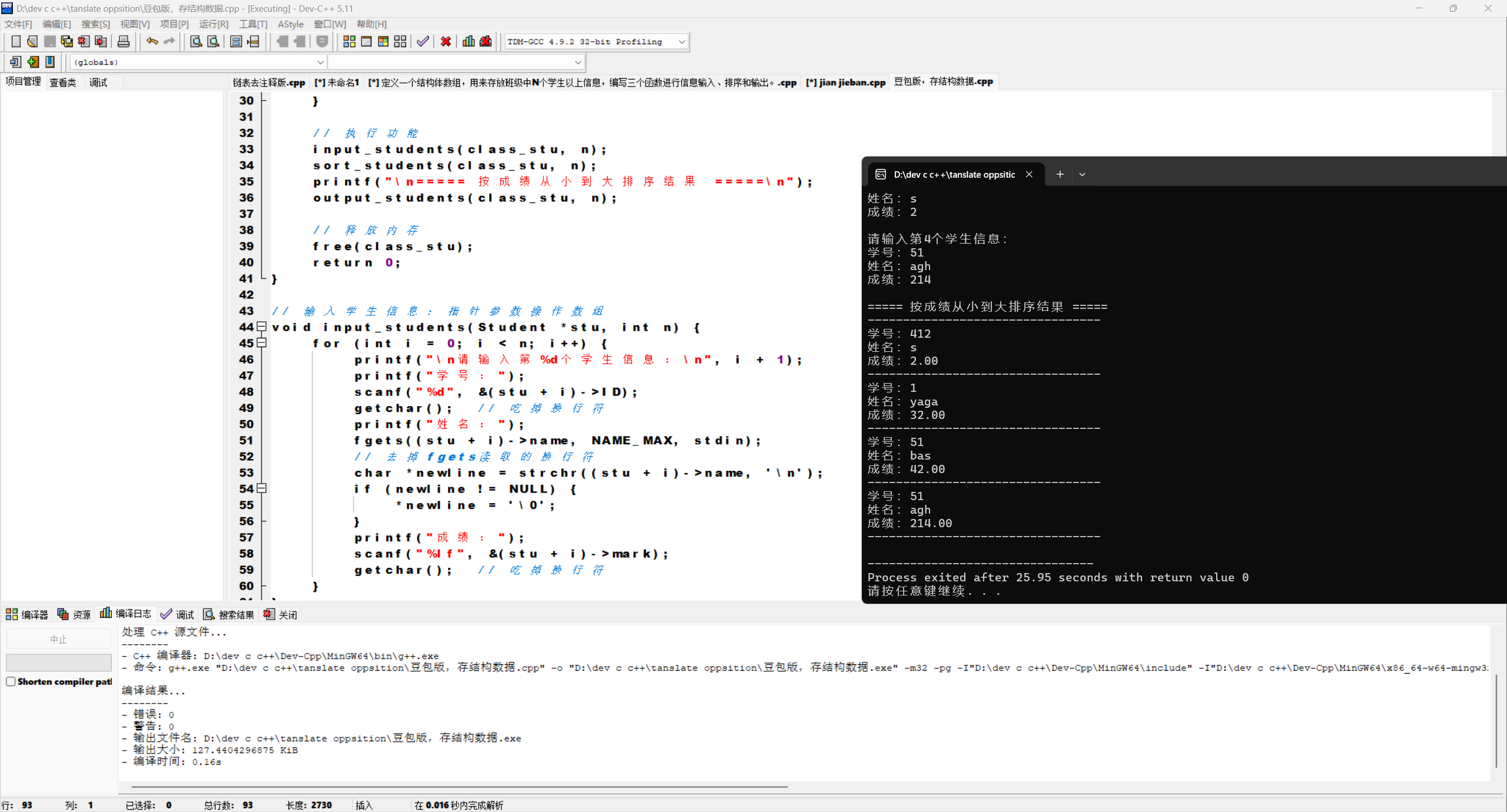Viewport: 1507px width, 812px height.
Task: Click the Save All toolbar icon
Action: tap(67, 41)
